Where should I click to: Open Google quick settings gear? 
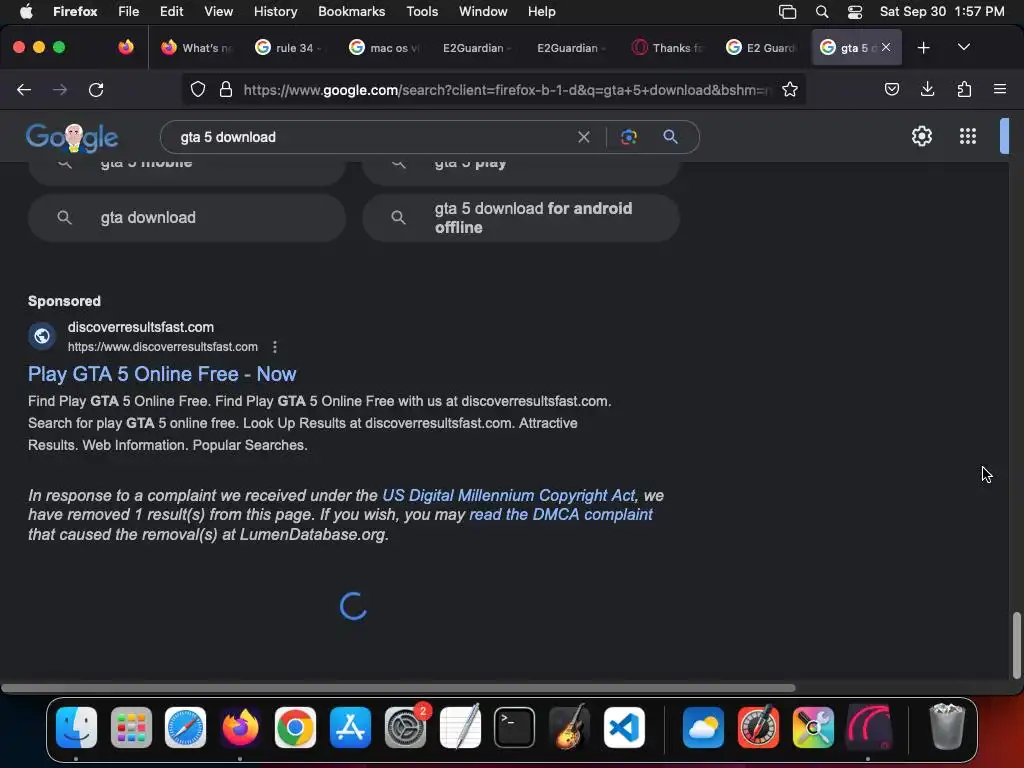[921, 136]
